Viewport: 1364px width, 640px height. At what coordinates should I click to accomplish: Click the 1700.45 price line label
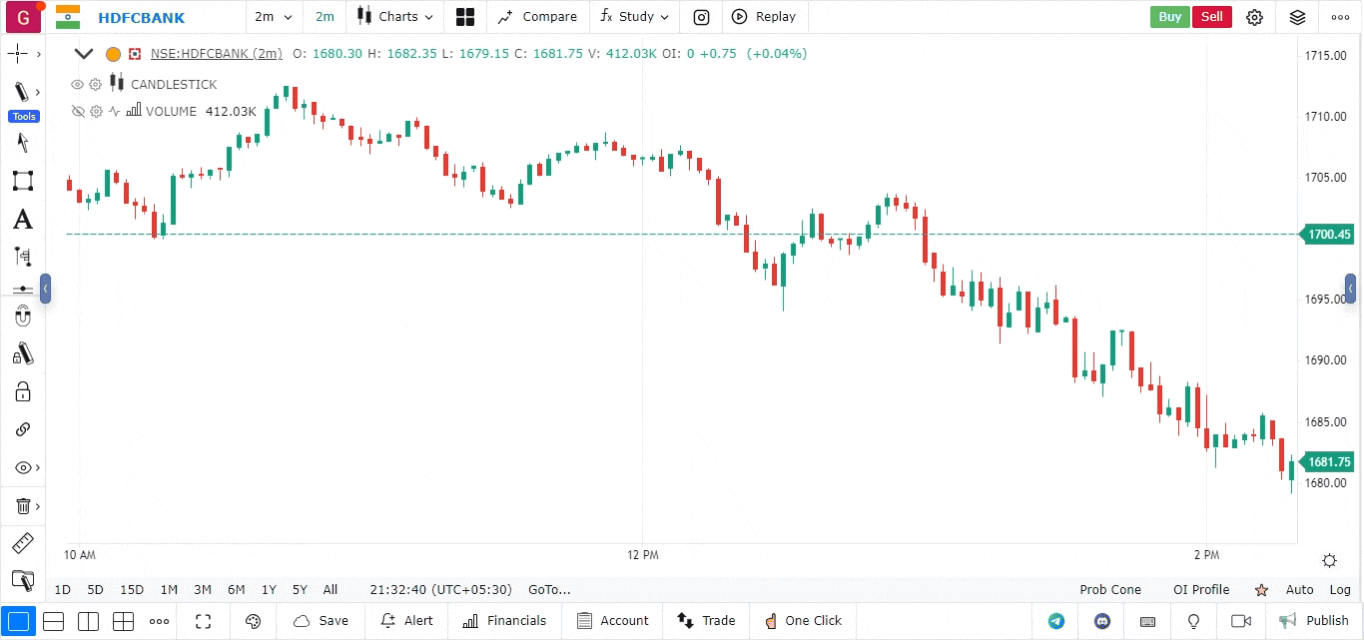(x=1327, y=235)
